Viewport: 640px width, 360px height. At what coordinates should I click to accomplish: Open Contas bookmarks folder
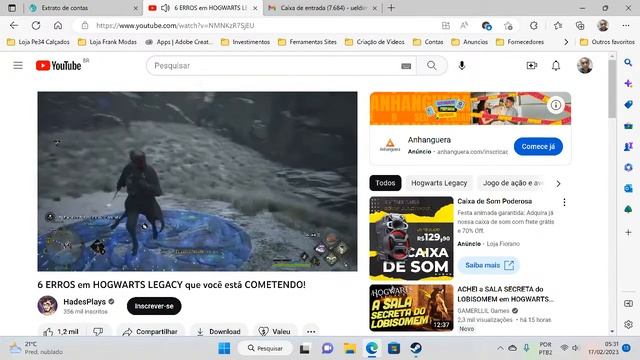pyautogui.click(x=428, y=42)
